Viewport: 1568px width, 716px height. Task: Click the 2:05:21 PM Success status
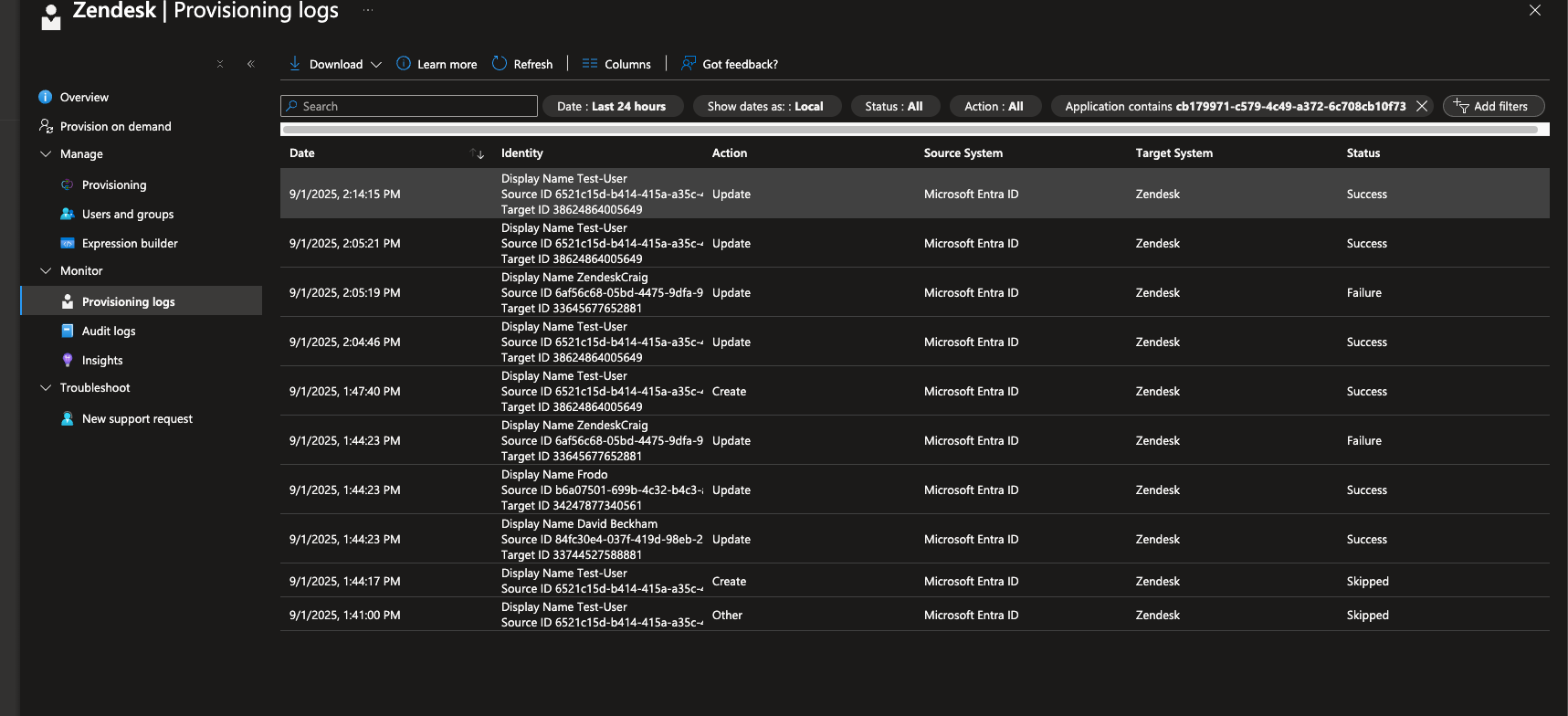[x=1367, y=243]
